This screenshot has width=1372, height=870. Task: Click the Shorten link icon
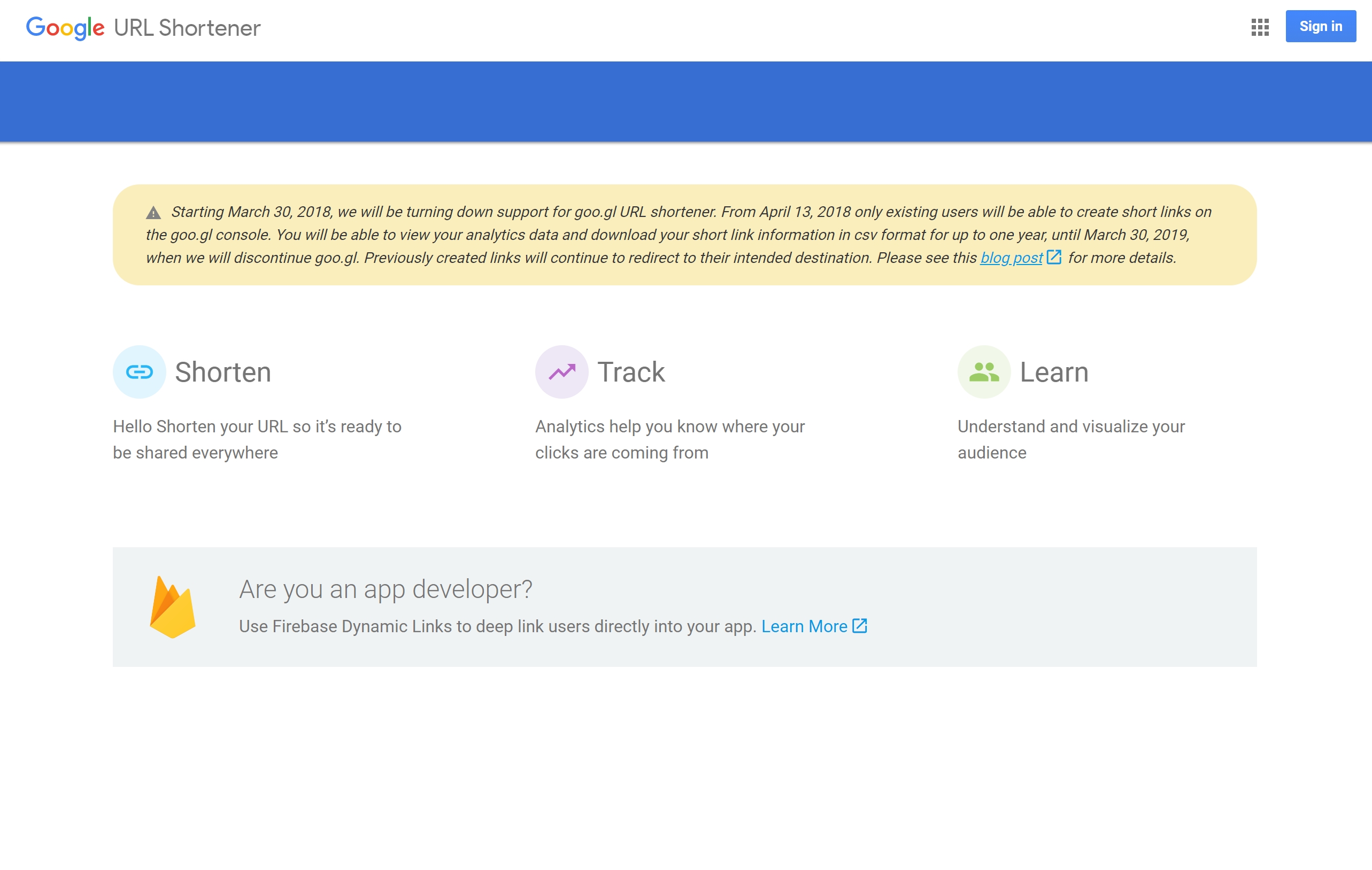[140, 372]
